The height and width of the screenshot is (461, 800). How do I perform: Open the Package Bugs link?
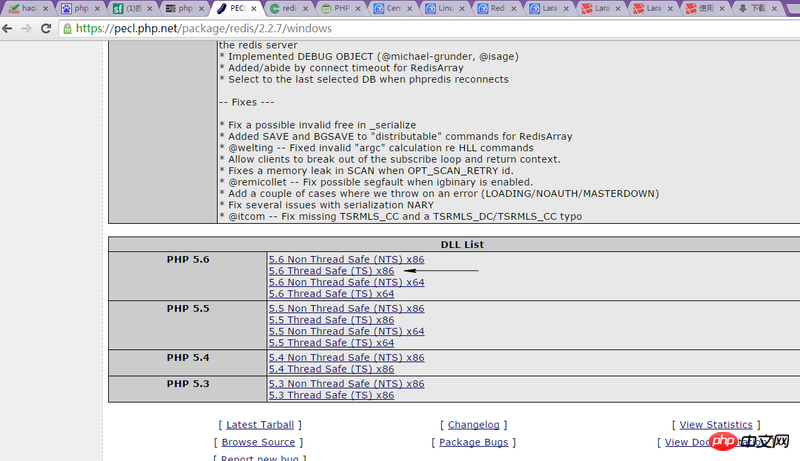473,442
